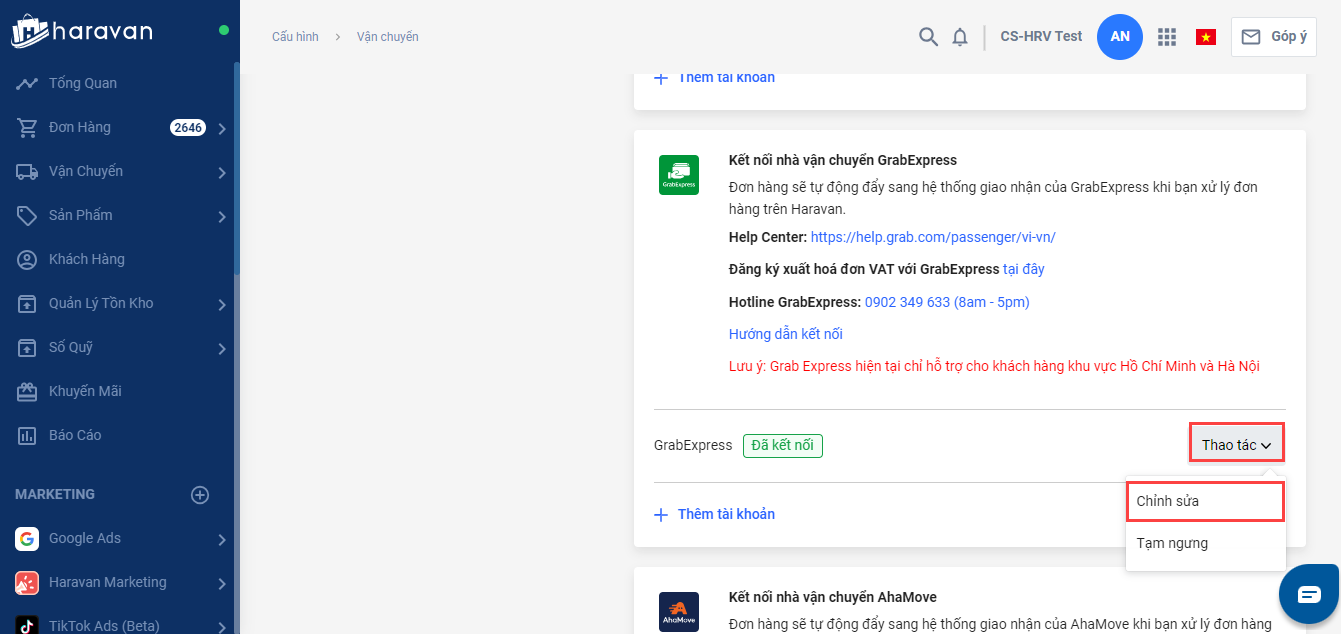Select Chỉnh sửa from the menu

click(1204, 501)
